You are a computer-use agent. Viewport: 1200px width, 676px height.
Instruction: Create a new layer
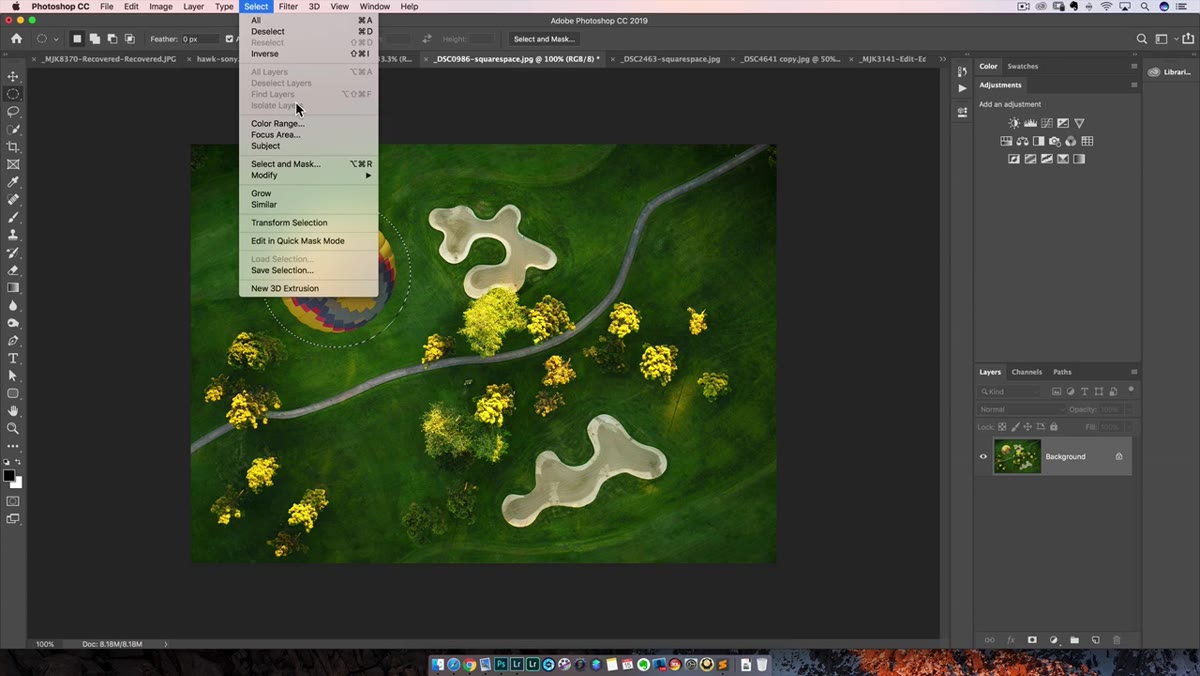(x=1095, y=640)
